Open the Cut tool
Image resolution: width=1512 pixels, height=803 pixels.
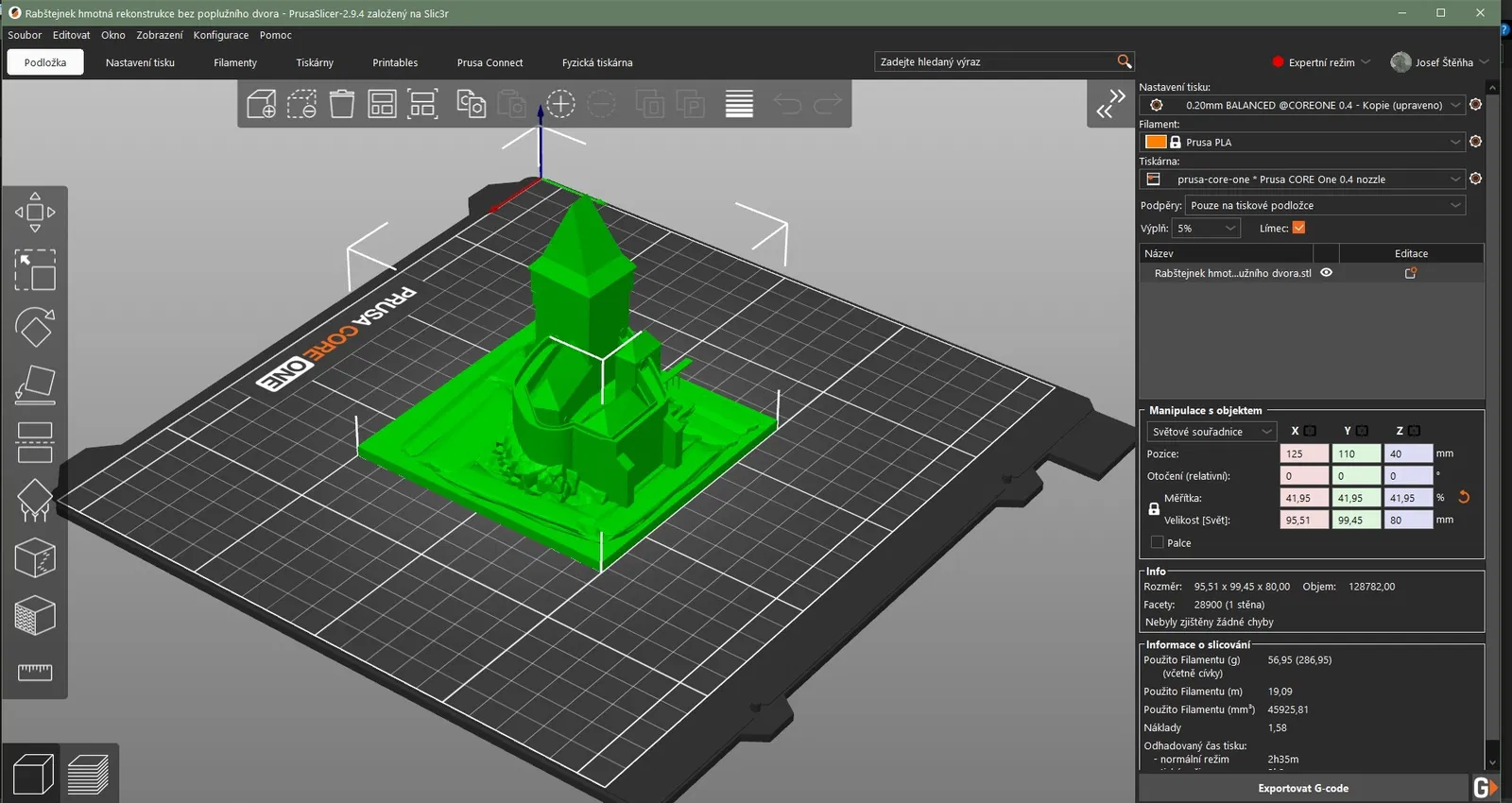35,442
